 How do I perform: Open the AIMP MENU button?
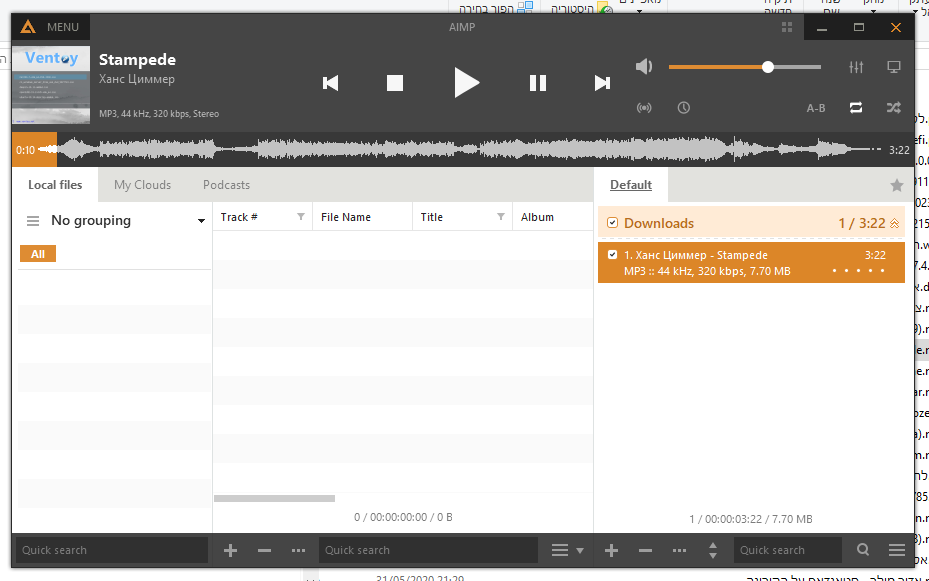[62, 27]
